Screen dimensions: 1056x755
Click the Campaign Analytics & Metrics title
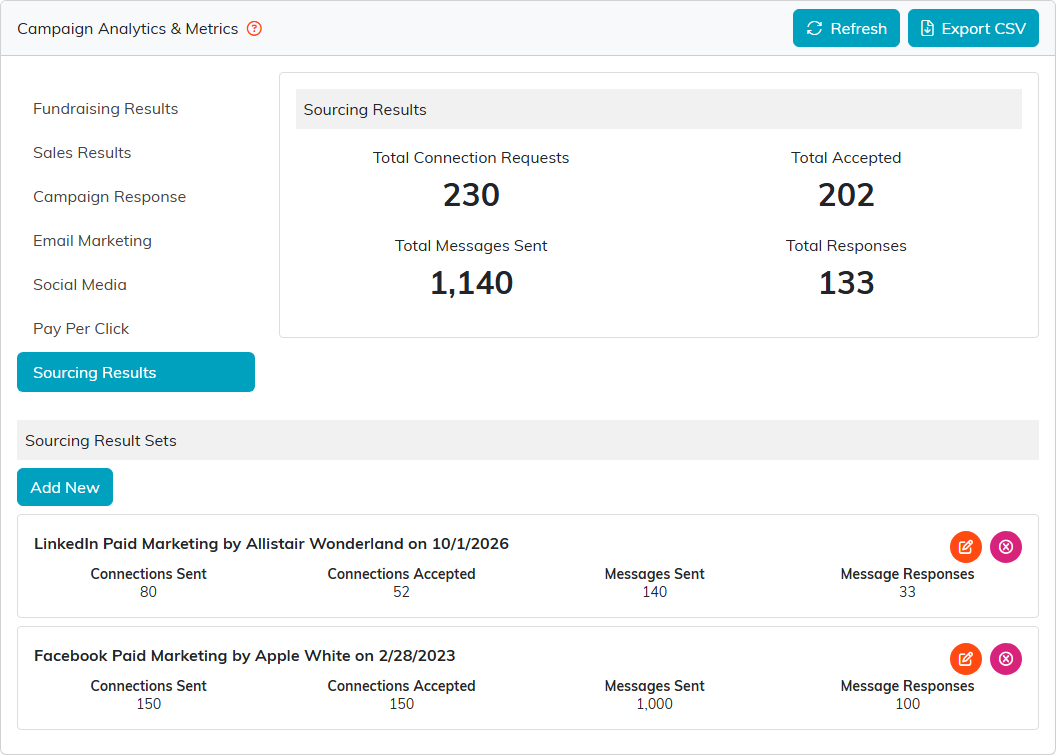coord(128,29)
